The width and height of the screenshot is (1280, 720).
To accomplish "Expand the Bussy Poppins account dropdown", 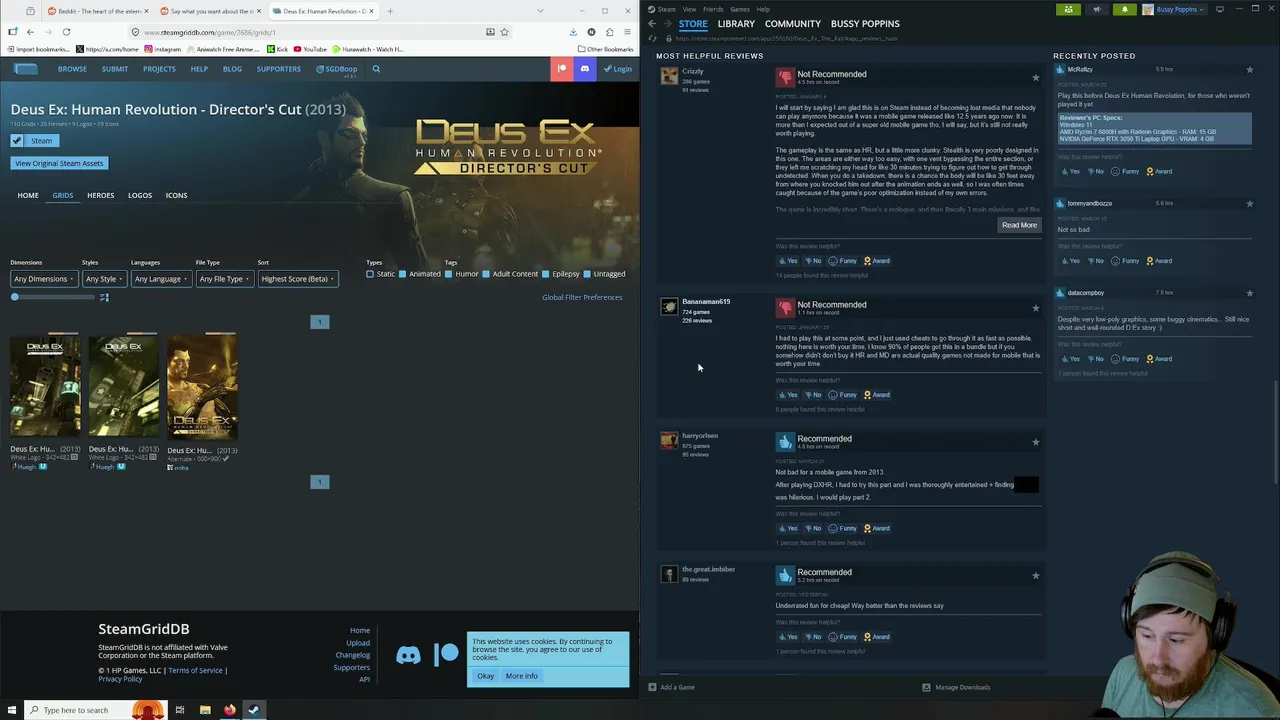I will pos(1176,9).
